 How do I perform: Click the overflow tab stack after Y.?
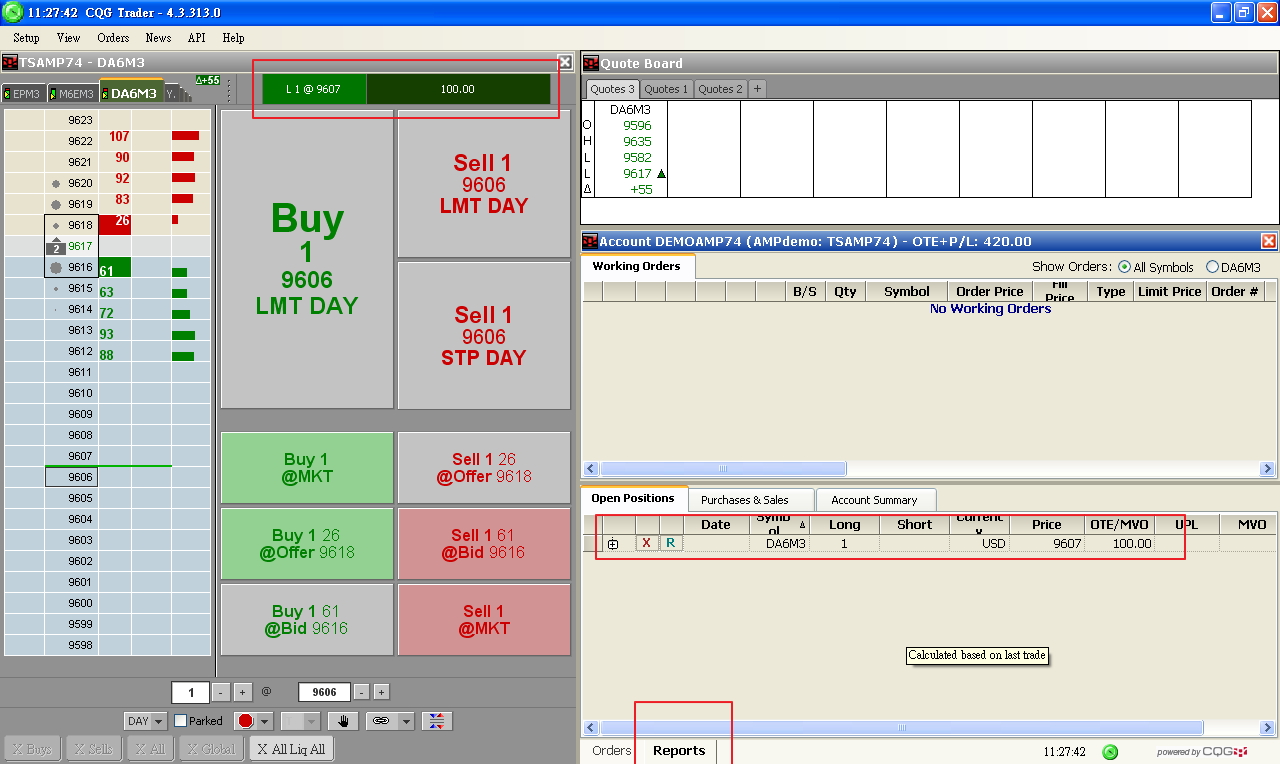tap(185, 93)
